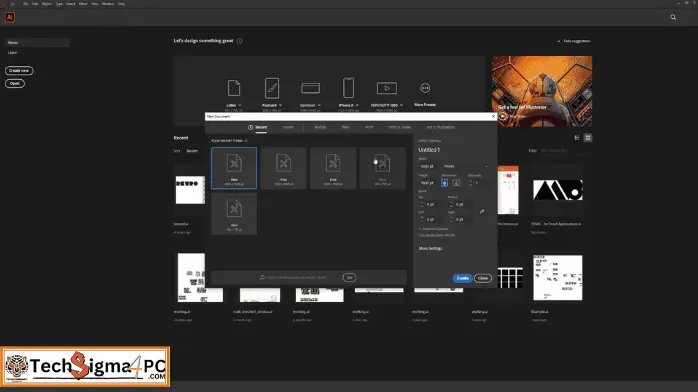Open the Letter preset dropdown arrow

tap(240, 105)
